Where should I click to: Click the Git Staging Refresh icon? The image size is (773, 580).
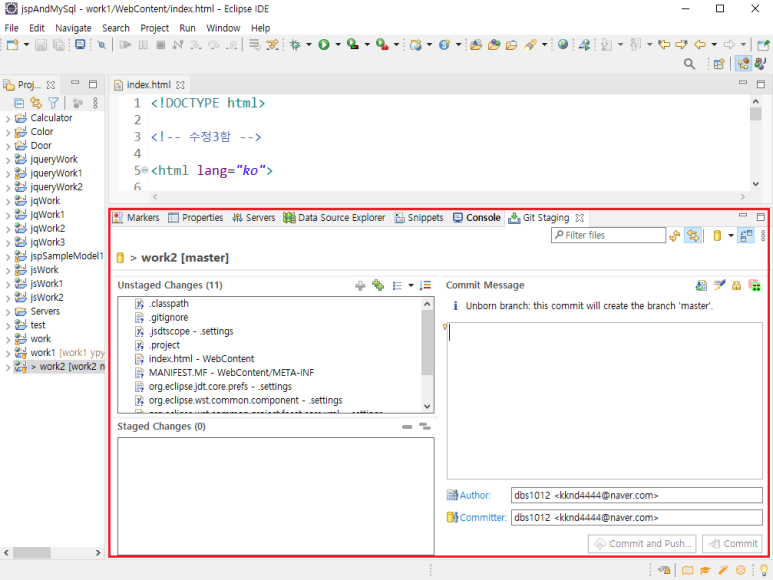(674, 236)
